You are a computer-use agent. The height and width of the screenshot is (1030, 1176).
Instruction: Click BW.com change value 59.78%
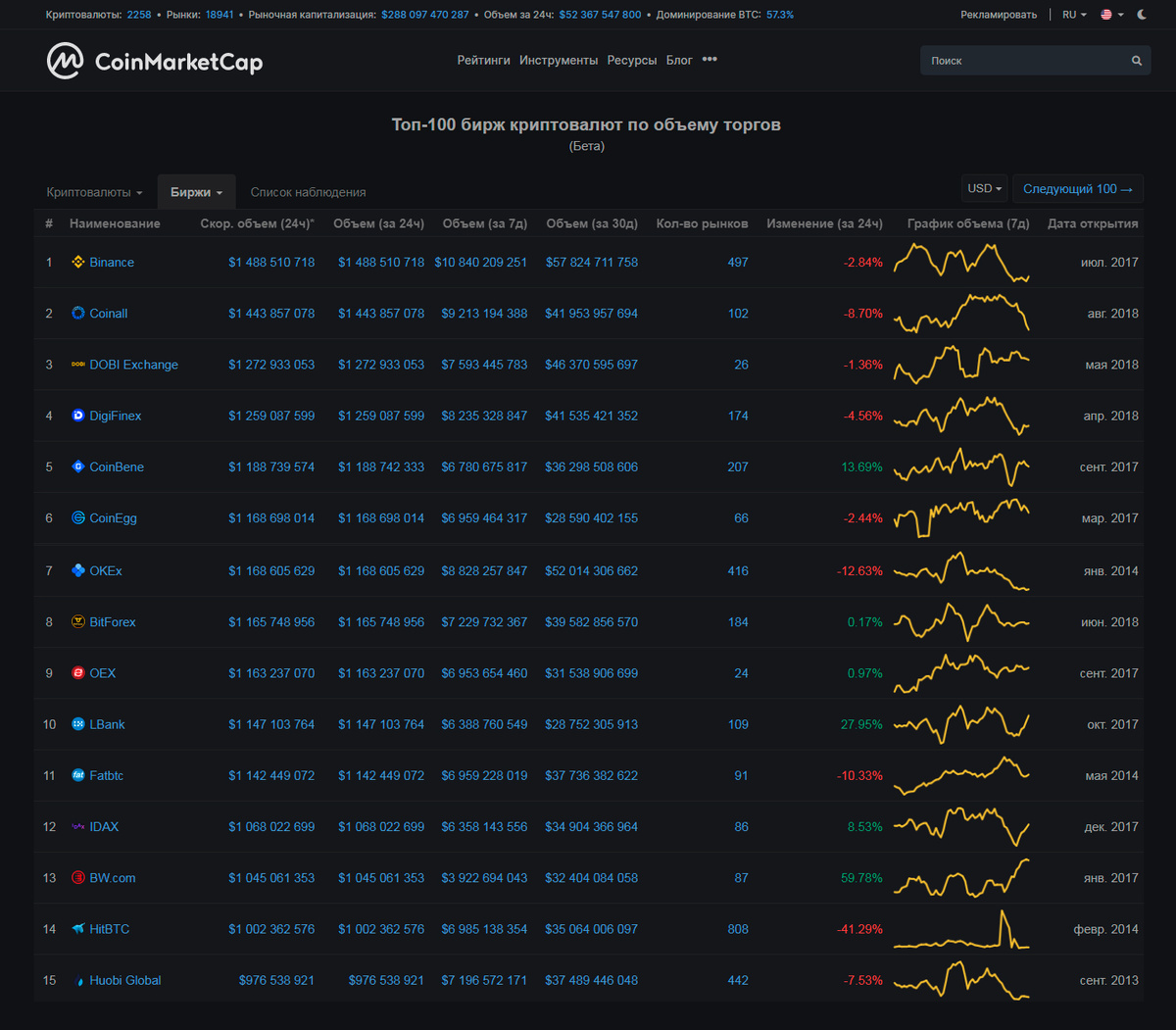861,877
